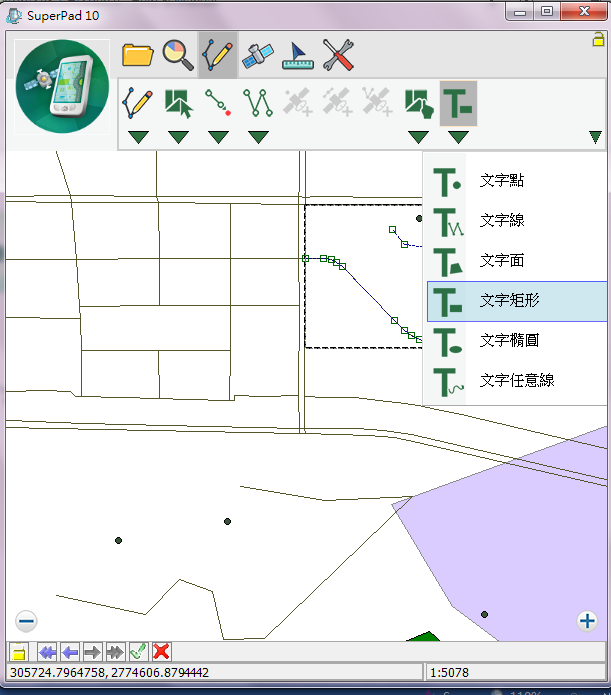The width and height of the screenshot is (611, 695).
Task: Expand dropdown under selection arrow tool
Action: (178, 137)
